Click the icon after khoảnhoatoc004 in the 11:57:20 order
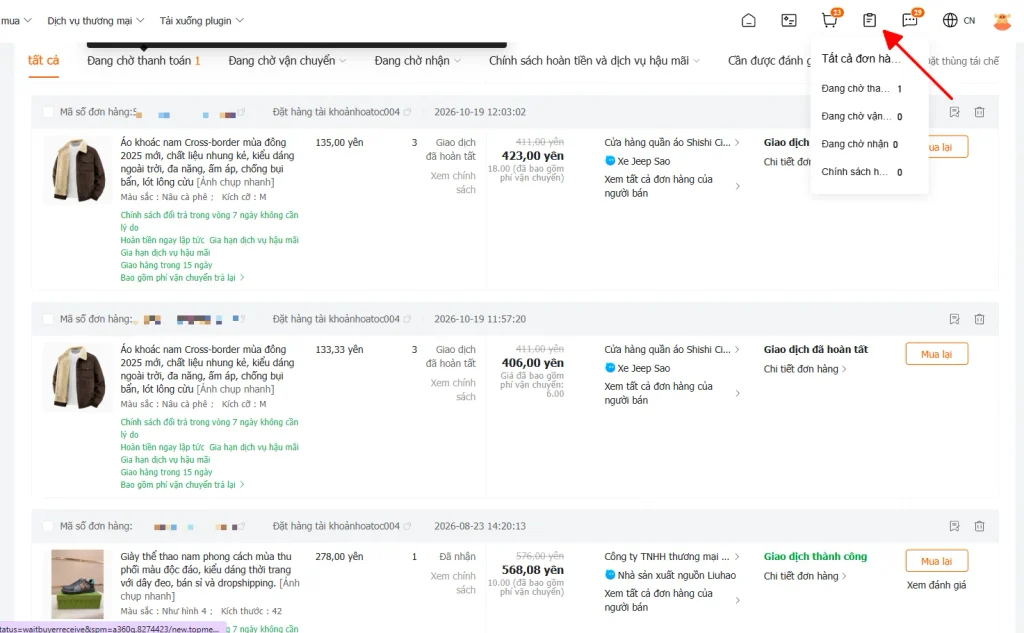 (x=408, y=319)
